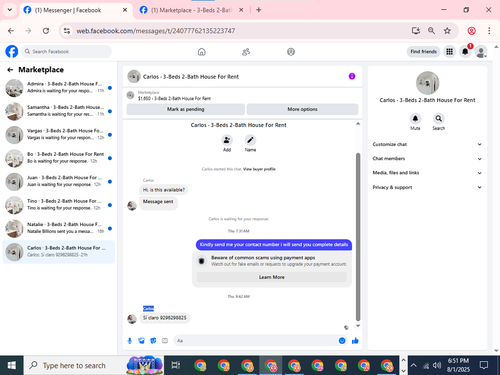Switch to the Marketplace browser tab

point(191,10)
